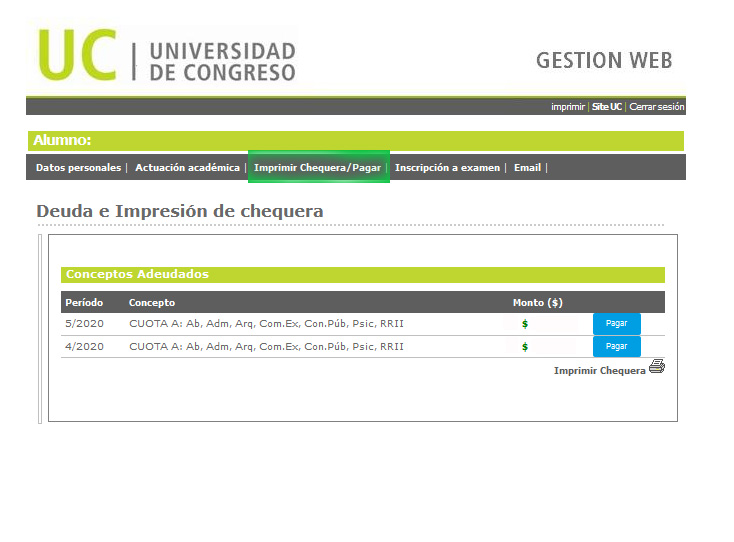Open the Email menu item
The width and height of the screenshot is (734, 542).
point(527,168)
